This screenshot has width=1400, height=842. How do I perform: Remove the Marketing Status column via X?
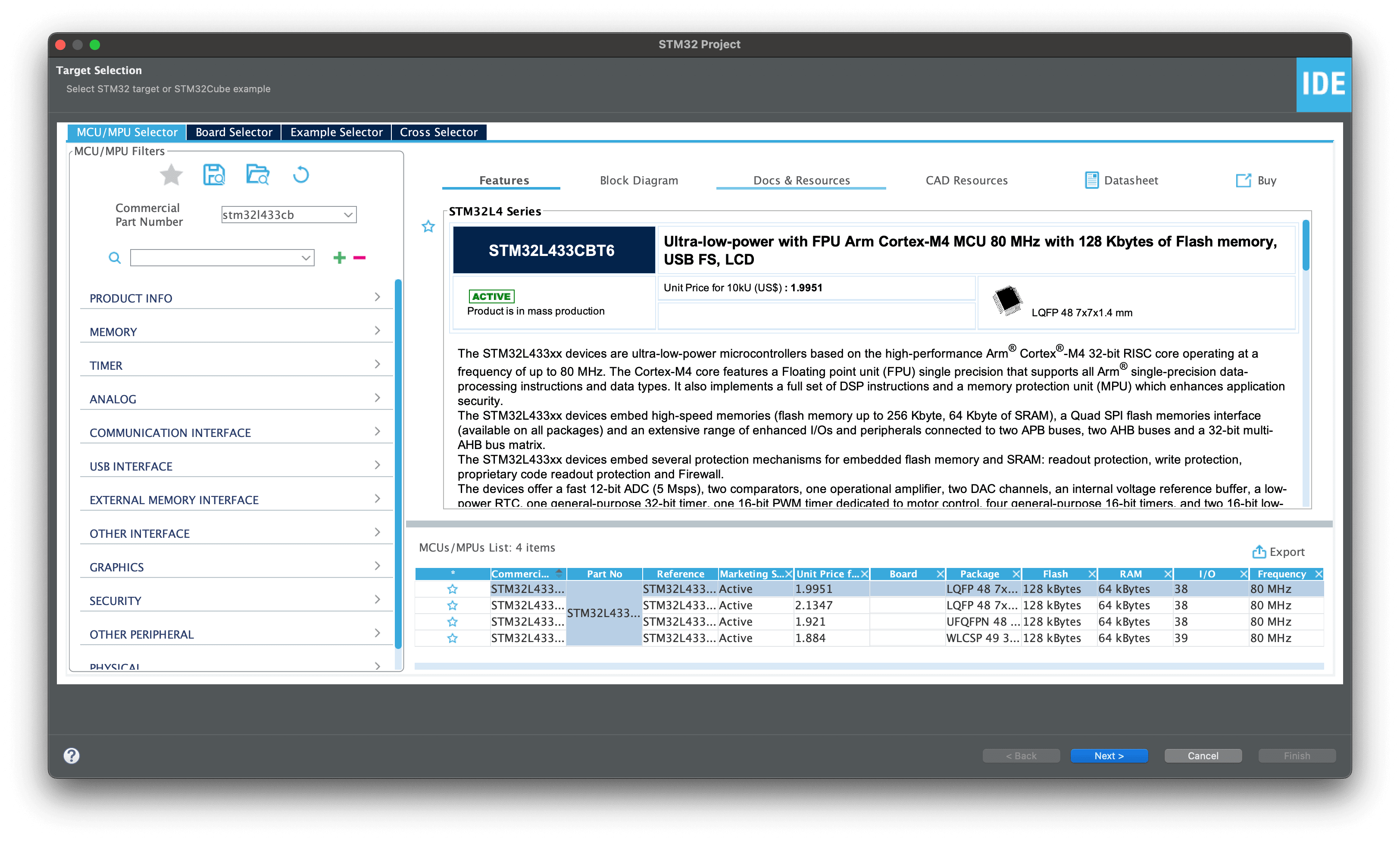coord(788,574)
